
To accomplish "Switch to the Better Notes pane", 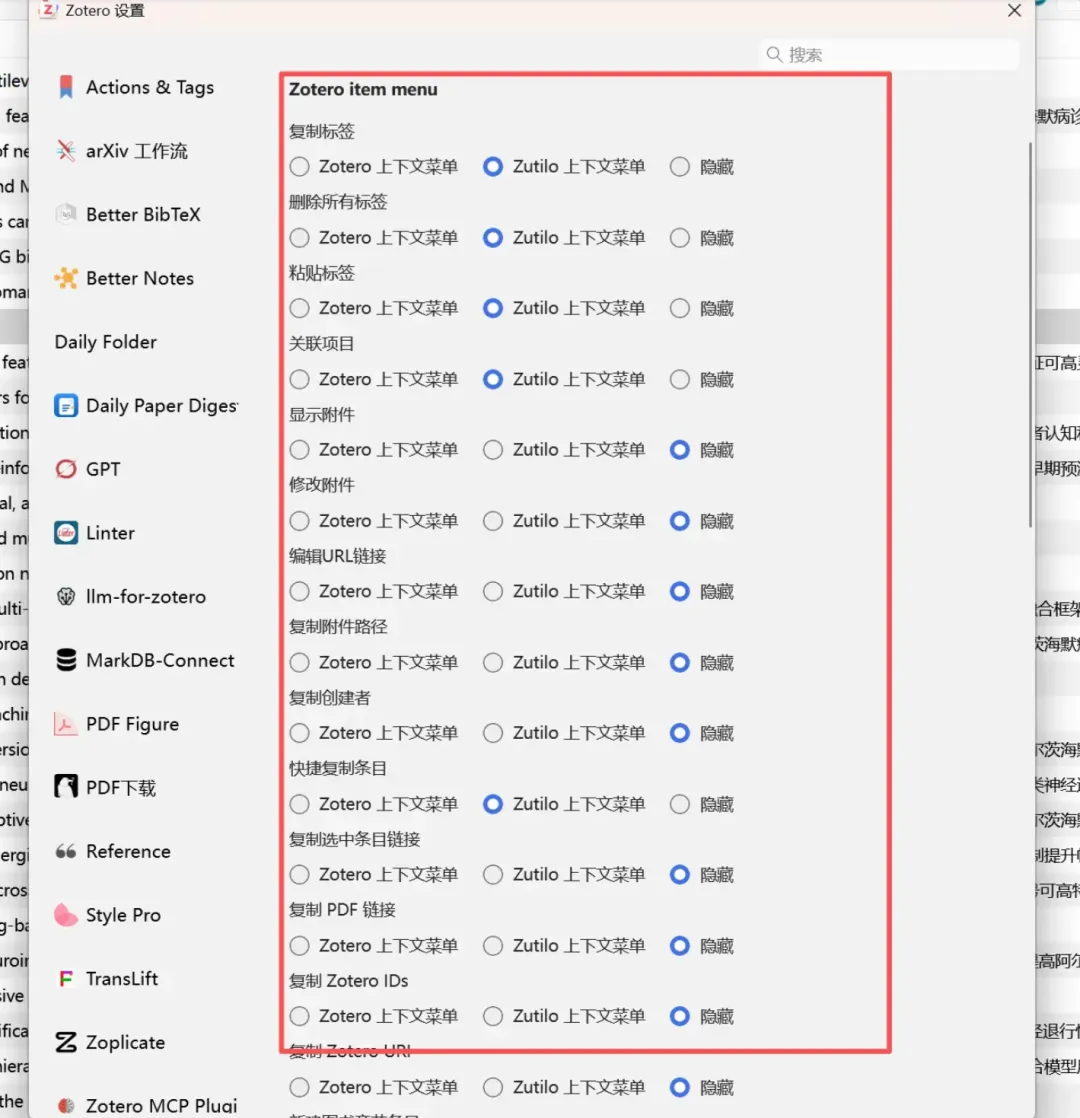I will (x=140, y=278).
